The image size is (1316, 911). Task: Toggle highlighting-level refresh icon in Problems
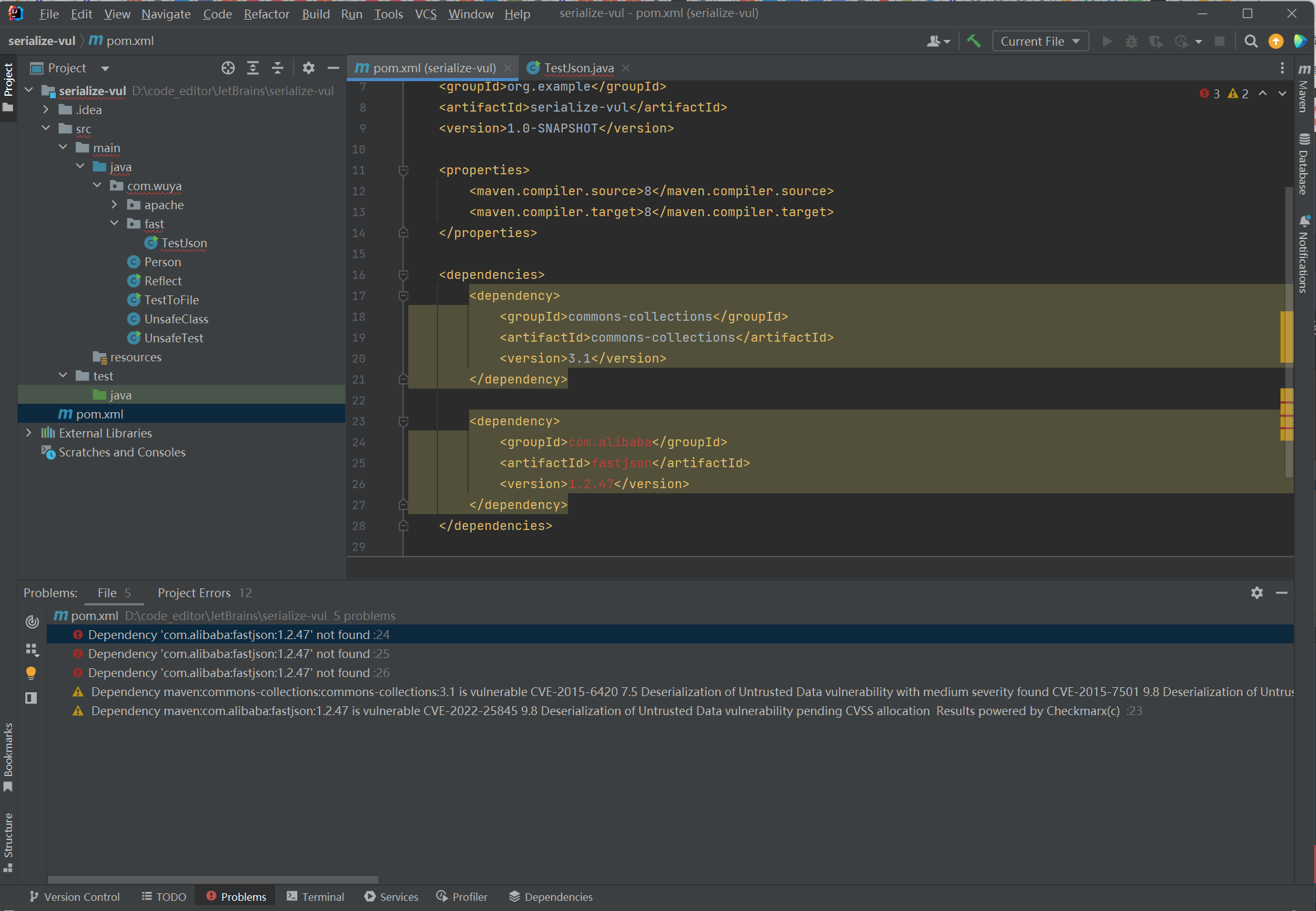pos(32,622)
